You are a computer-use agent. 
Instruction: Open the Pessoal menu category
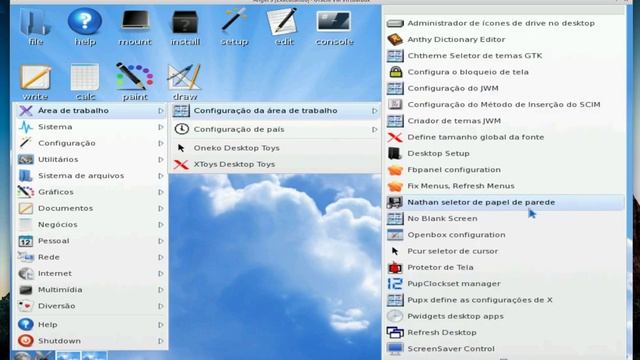click(x=91, y=241)
